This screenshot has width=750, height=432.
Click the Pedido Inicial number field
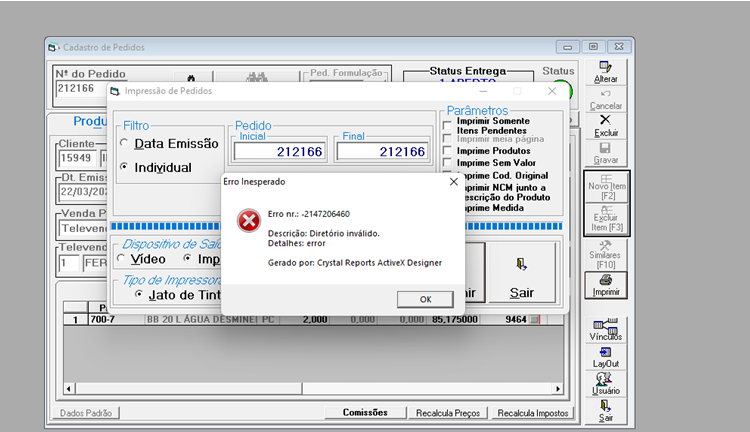(x=280, y=152)
